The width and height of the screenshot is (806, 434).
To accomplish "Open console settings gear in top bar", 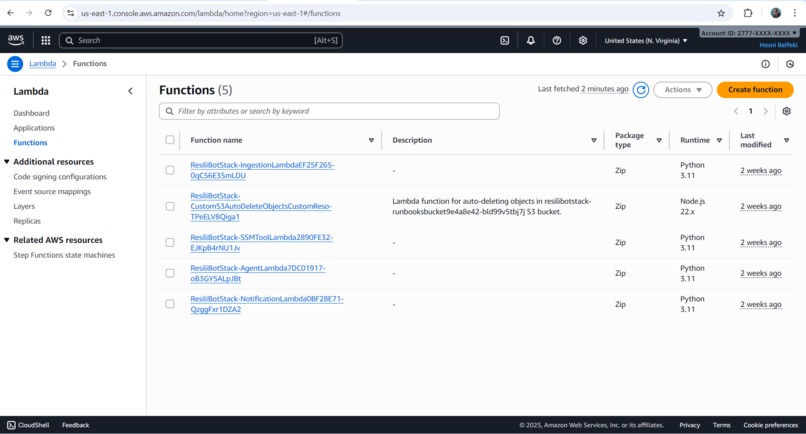I will click(x=583, y=40).
